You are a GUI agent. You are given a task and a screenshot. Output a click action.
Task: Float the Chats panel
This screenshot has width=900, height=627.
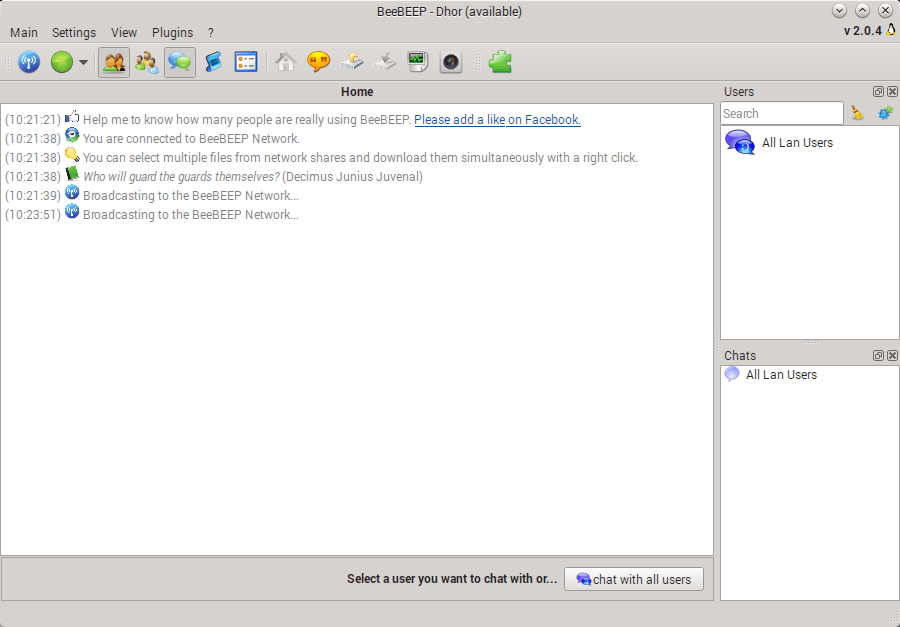[878, 356]
